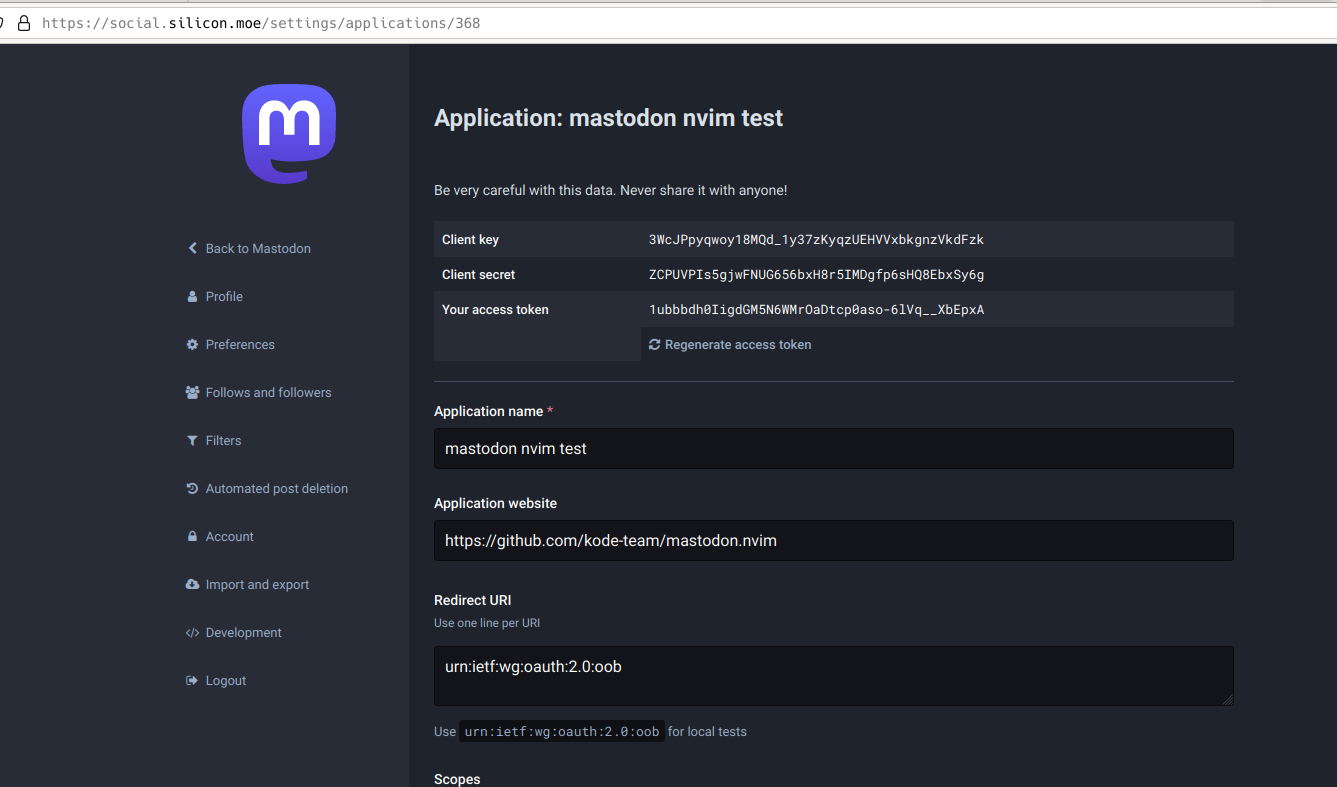This screenshot has width=1337, height=787.
Task: Open the Preferences settings page
Action: point(240,344)
